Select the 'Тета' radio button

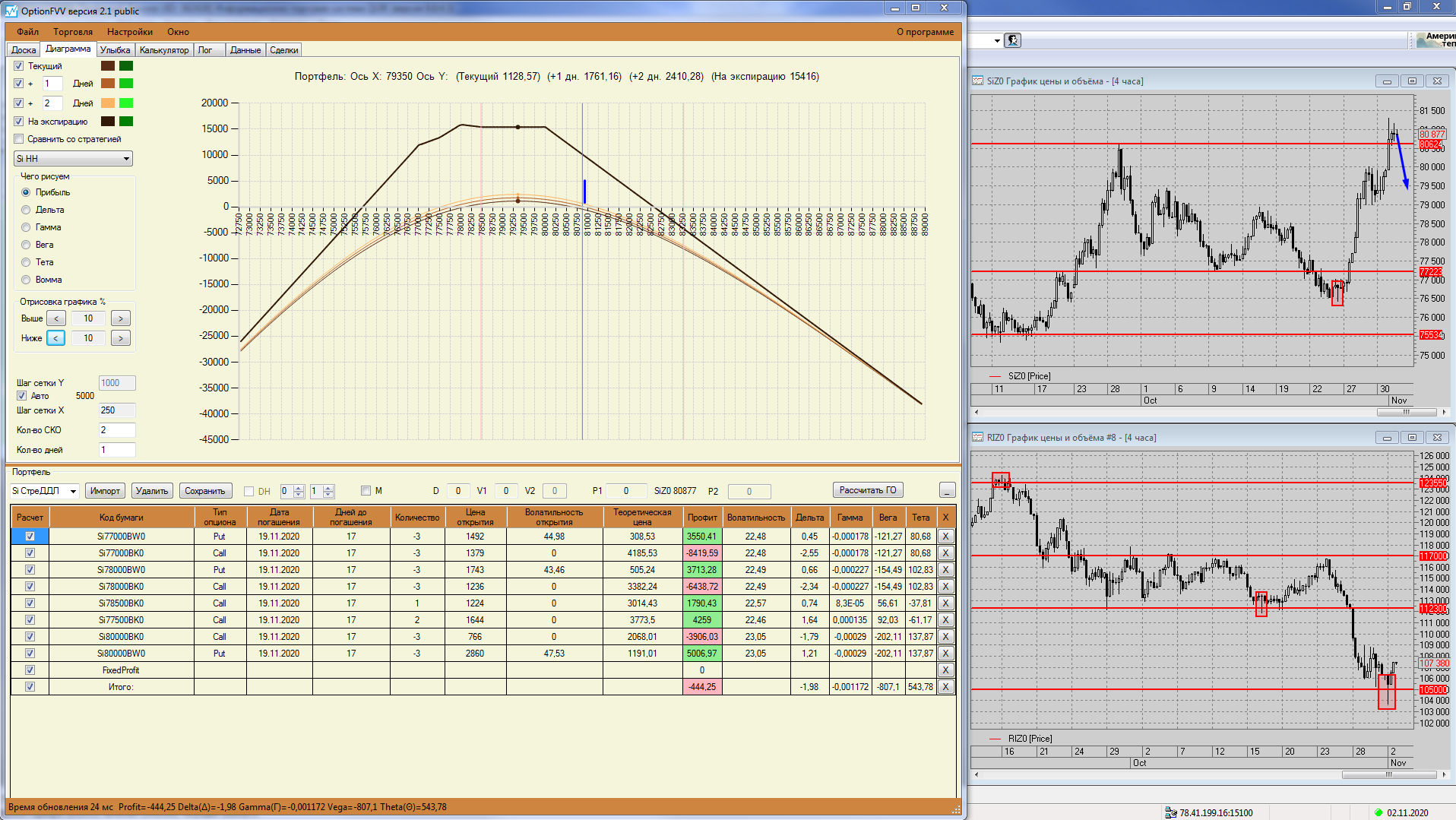point(26,262)
